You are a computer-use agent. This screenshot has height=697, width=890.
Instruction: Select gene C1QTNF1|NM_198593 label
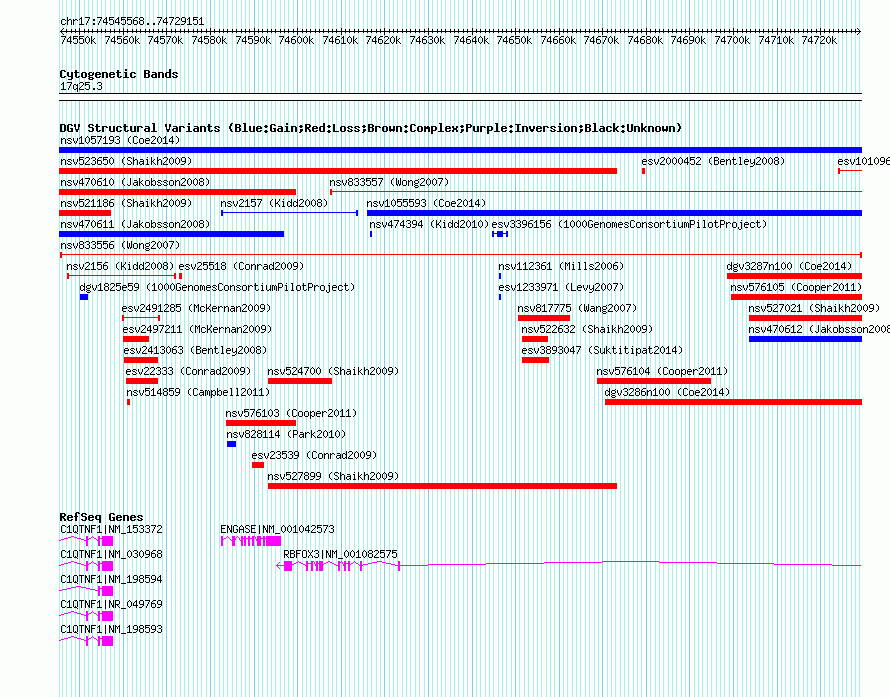pyautogui.click(x=111, y=629)
